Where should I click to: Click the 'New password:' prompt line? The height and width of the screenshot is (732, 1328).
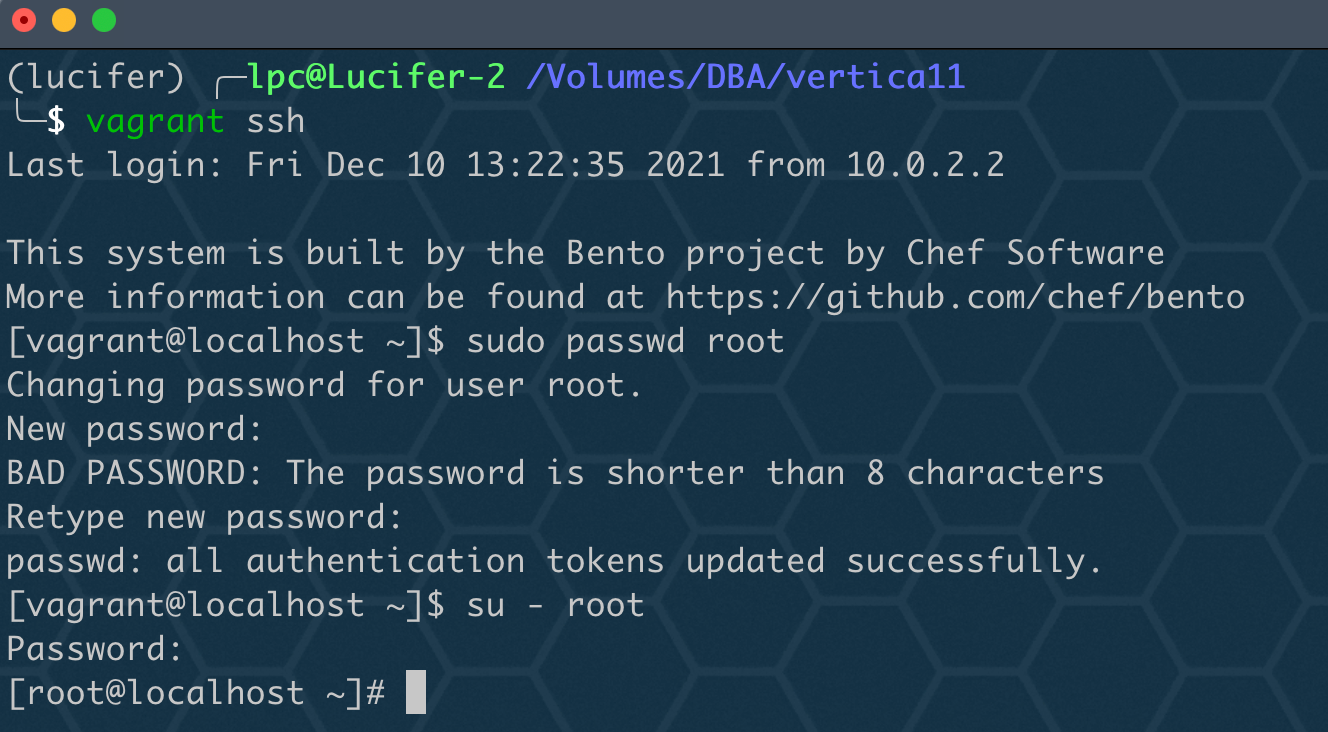point(135,429)
